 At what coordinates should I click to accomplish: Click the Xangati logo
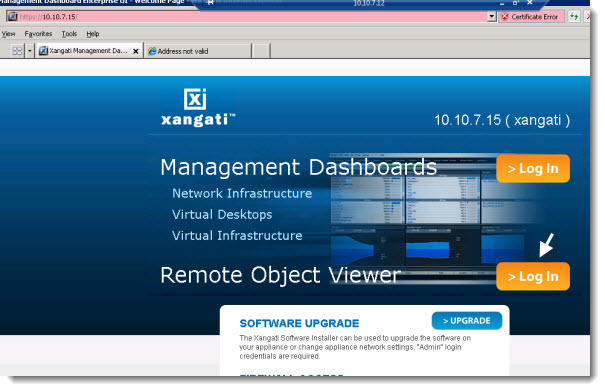198,108
